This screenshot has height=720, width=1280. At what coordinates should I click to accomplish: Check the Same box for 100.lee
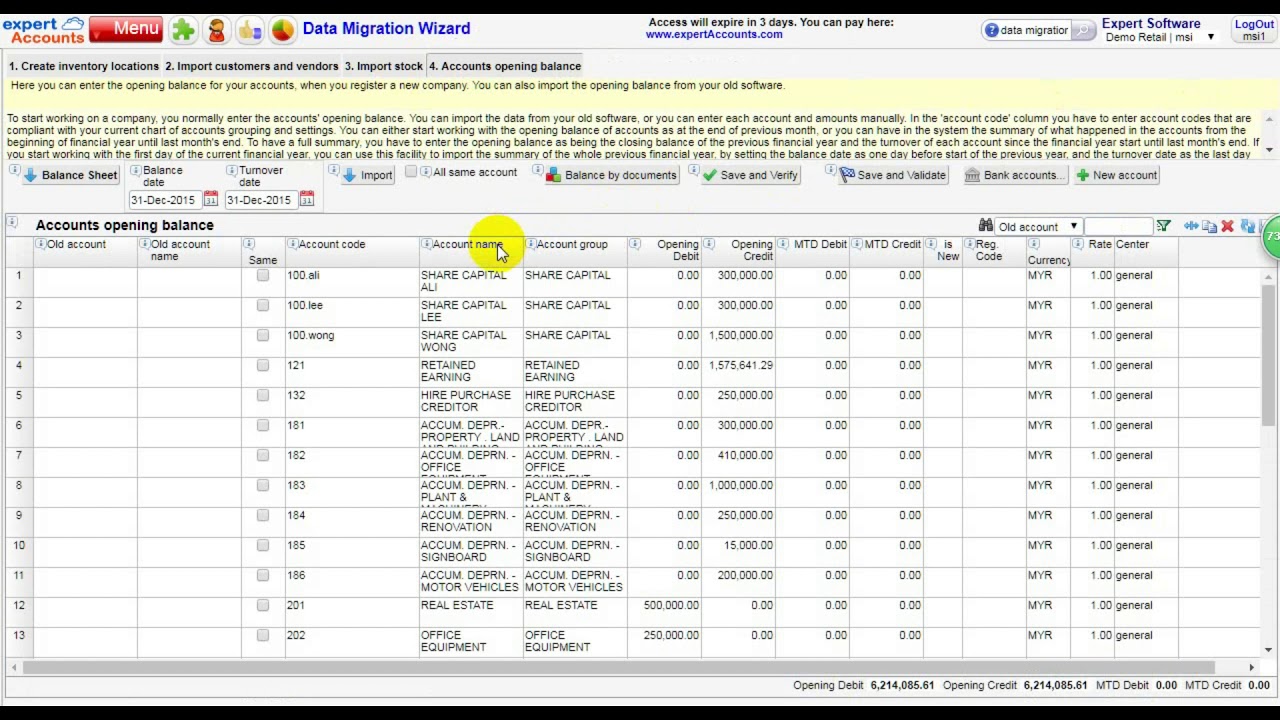(x=263, y=305)
